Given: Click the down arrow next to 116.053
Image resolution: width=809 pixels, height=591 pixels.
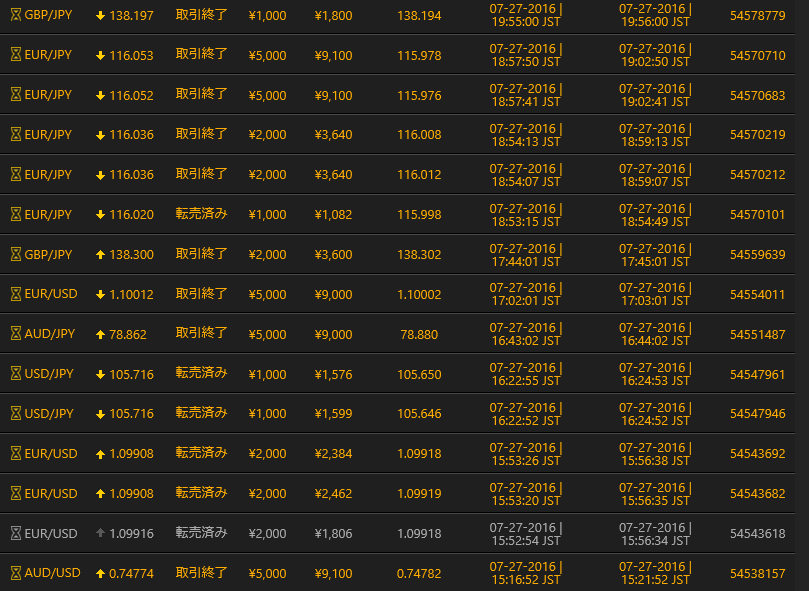Looking at the screenshot, I should click(x=100, y=56).
